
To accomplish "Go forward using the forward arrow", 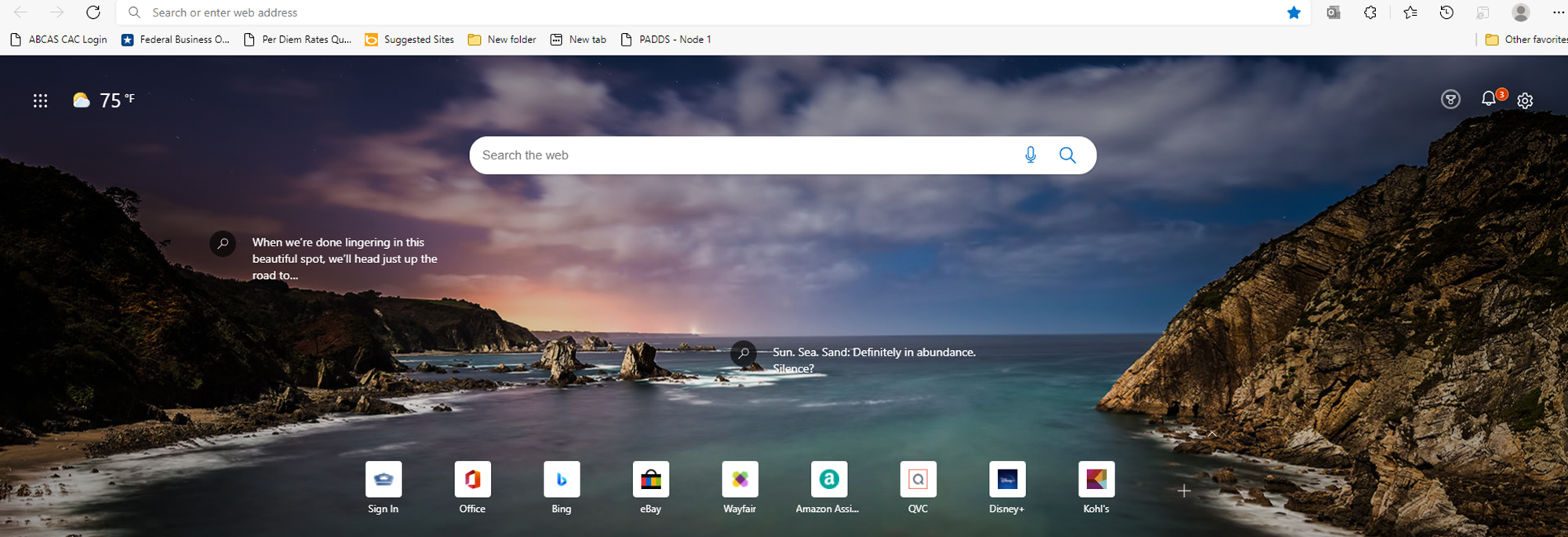I will [x=57, y=13].
